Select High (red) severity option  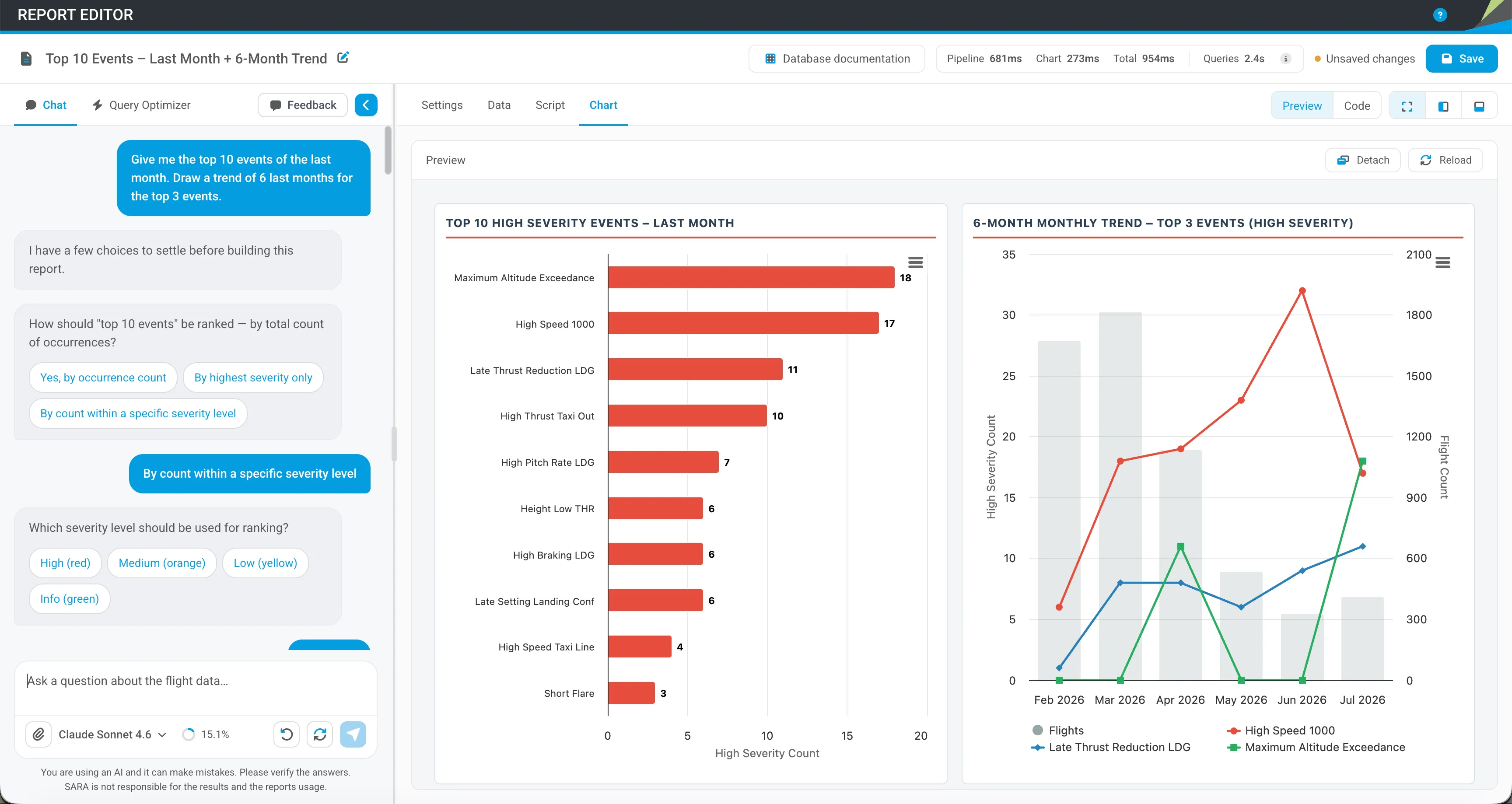coord(65,563)
